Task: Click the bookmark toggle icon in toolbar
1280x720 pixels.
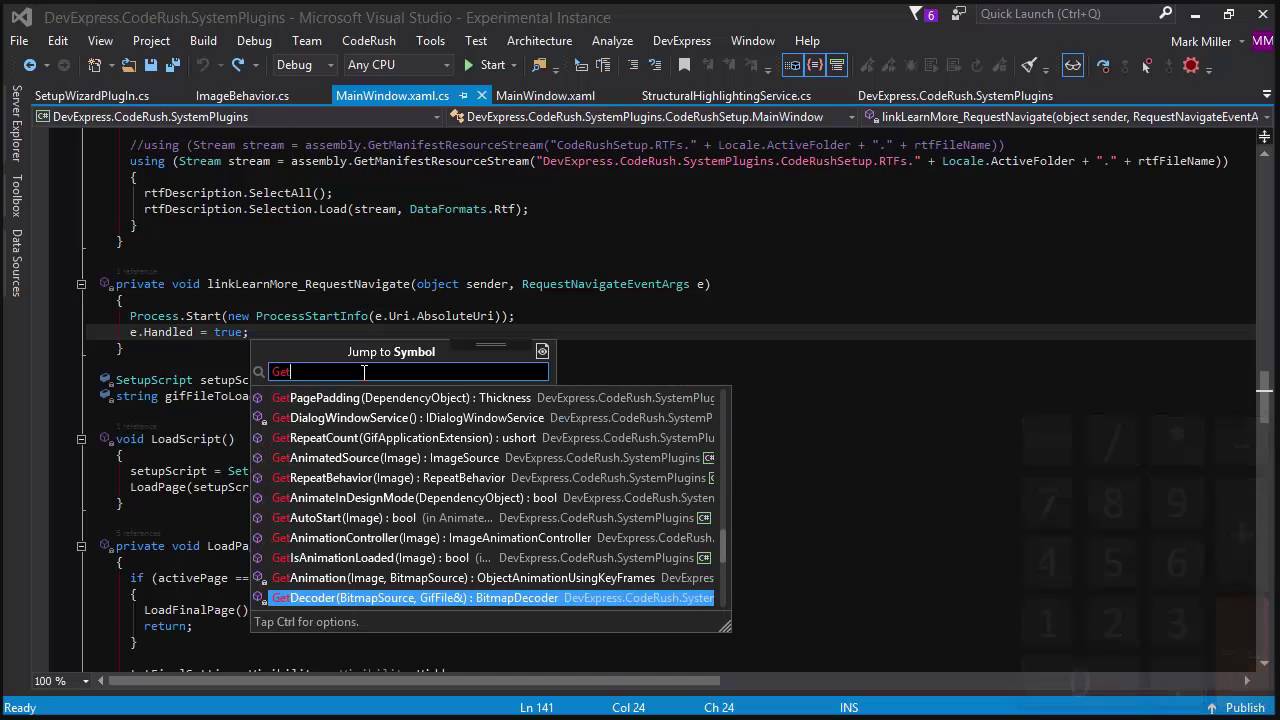Action: click(684, 65)
